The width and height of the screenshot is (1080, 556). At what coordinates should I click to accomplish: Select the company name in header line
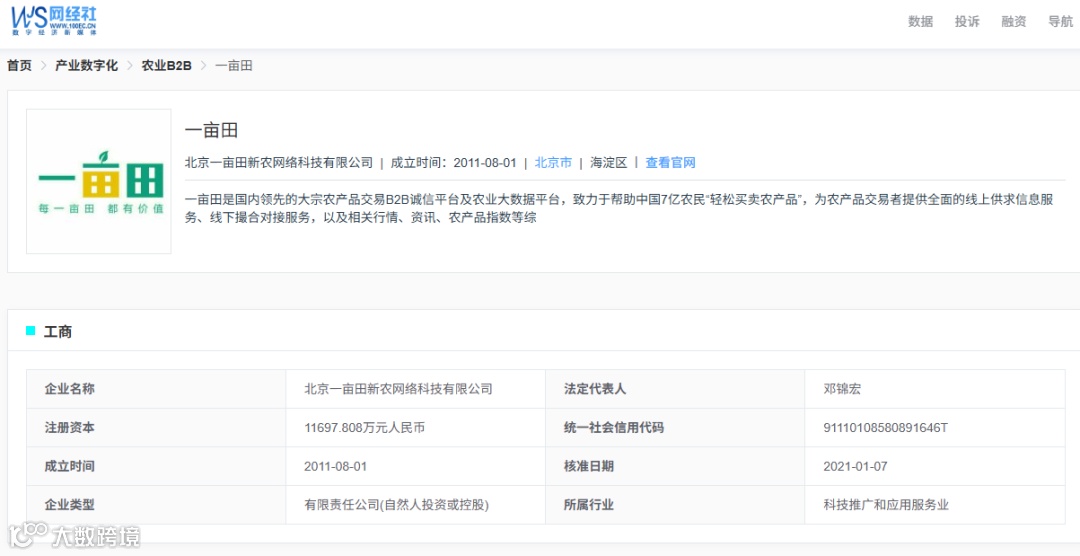(279, 163)
